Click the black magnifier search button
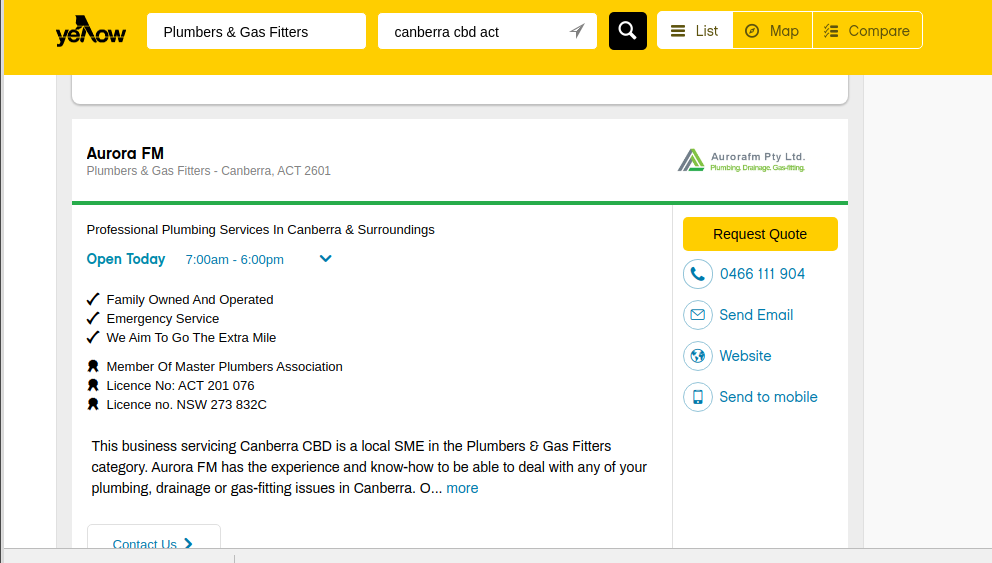Viewport: 992px width, 563px height. [x=627, y=31]
